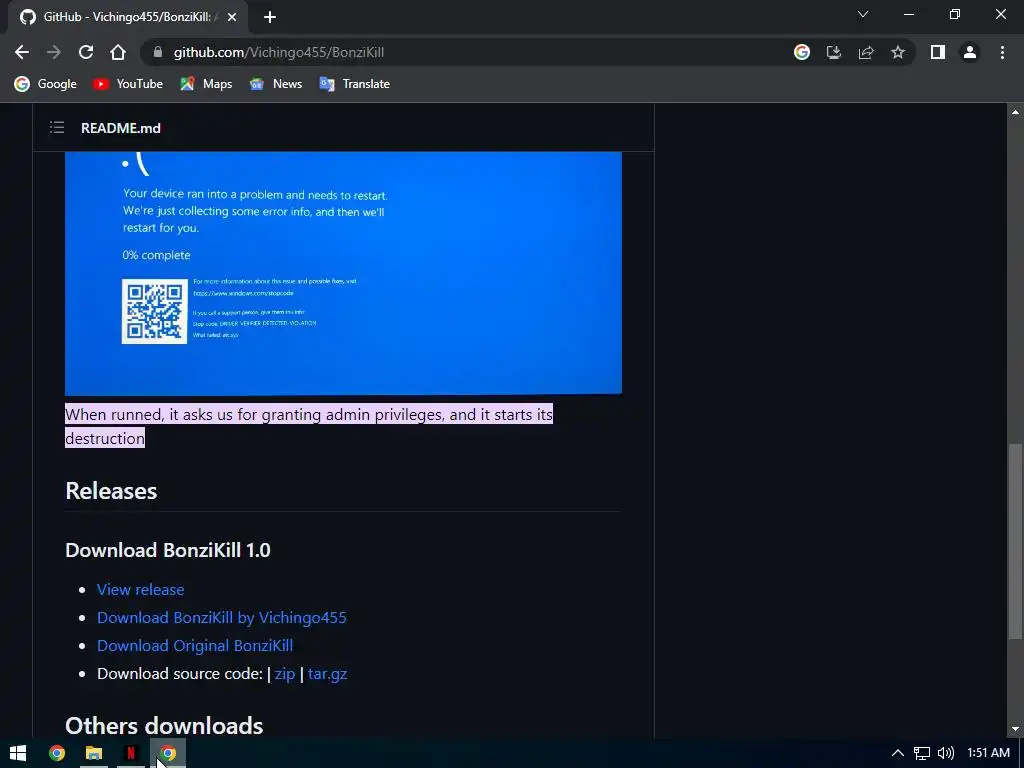The height and width of the screenshot is (768, 1024).
Task: Open the Google bookmark
Action: click(x=46, y=84)
